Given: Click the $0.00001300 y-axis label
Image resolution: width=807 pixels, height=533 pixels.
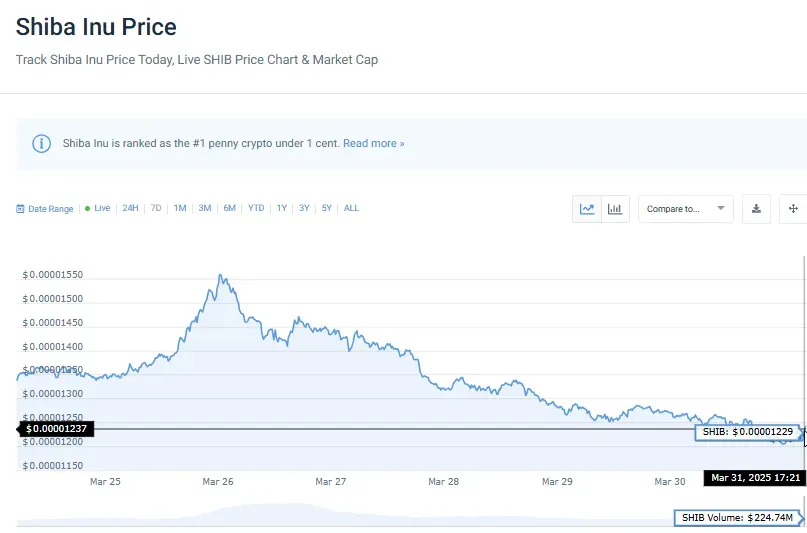Looking at the screenshot, I should [x=52, y=394].
